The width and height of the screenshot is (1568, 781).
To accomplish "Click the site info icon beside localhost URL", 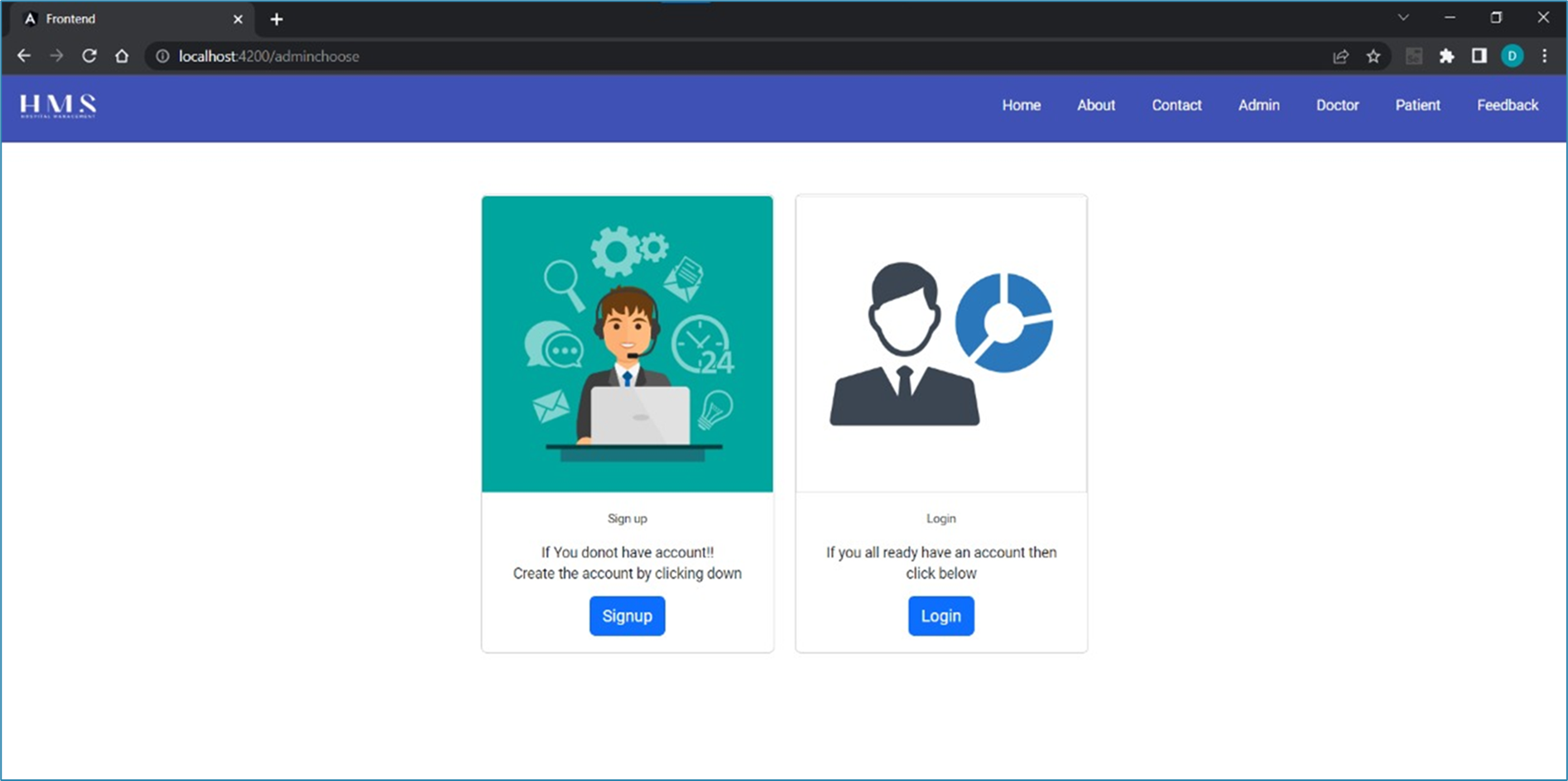I will click(161, 56).
